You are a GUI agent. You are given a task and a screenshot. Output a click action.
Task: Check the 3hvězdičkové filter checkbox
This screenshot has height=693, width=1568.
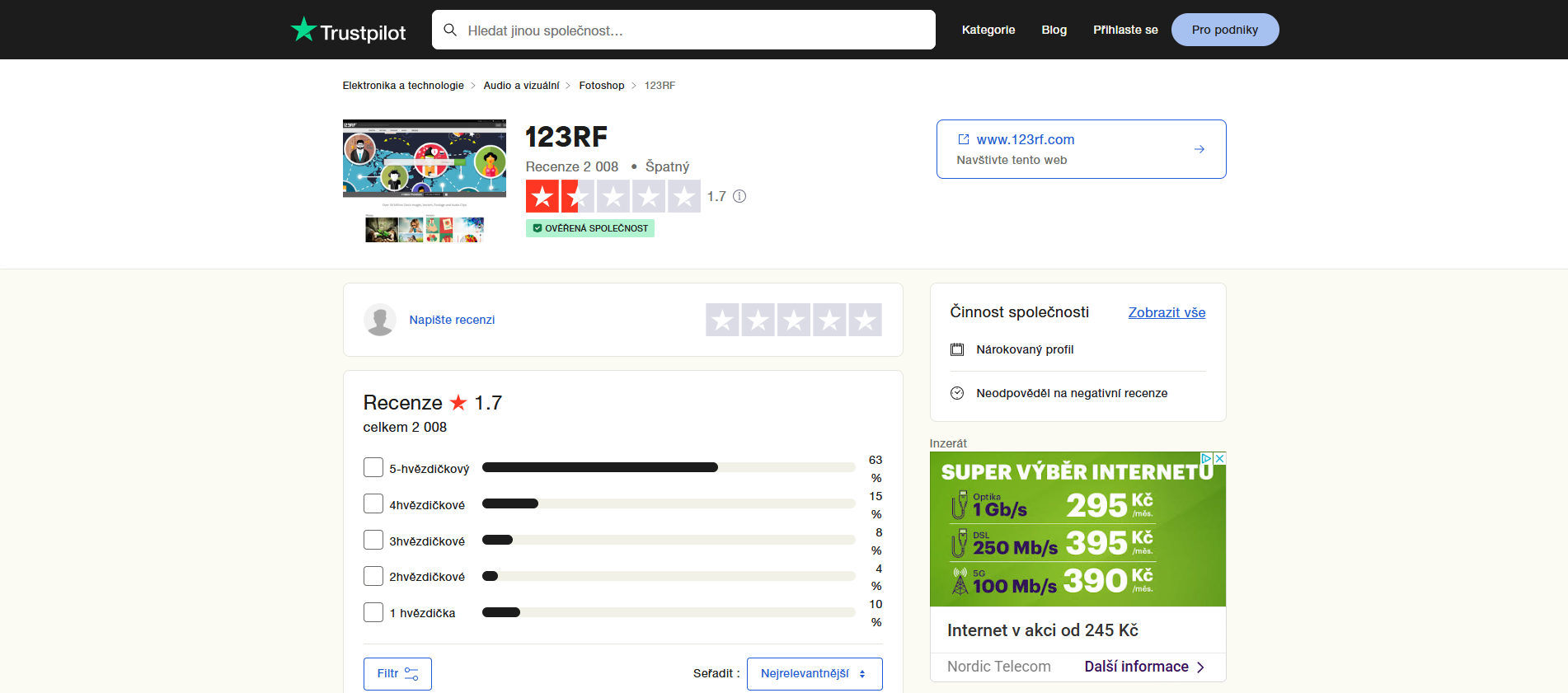coord(373,540)
